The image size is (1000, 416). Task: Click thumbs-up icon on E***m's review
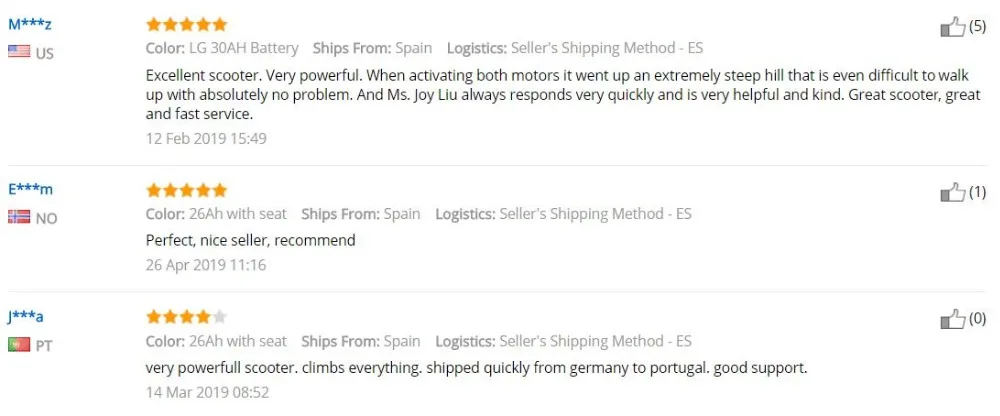point(952,192)
